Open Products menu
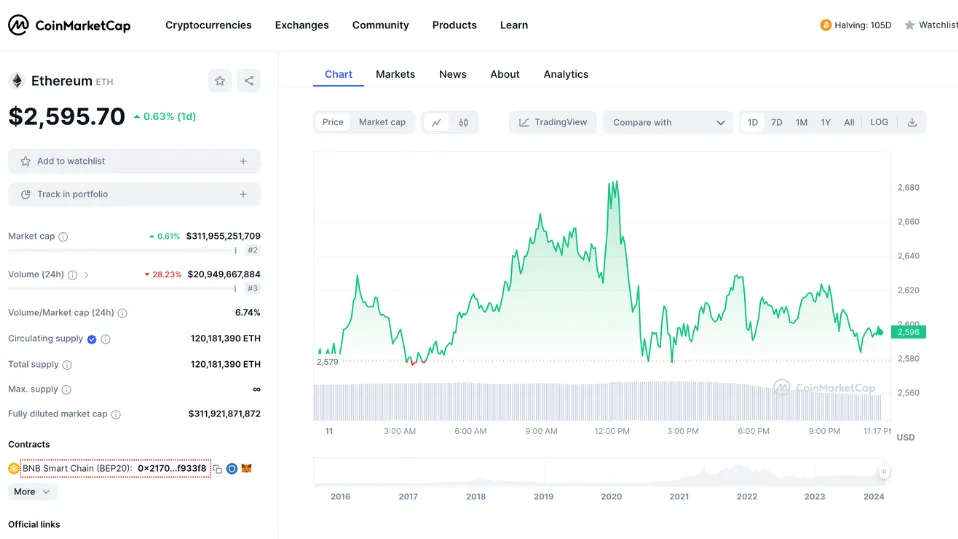 (x=455, y=25)
